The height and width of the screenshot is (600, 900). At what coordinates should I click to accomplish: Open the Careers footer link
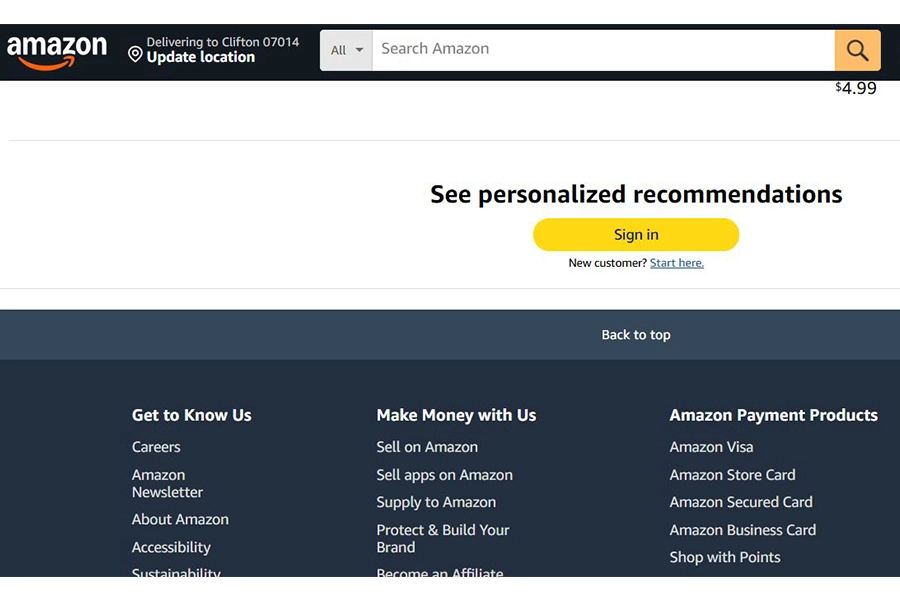(156, 447)
